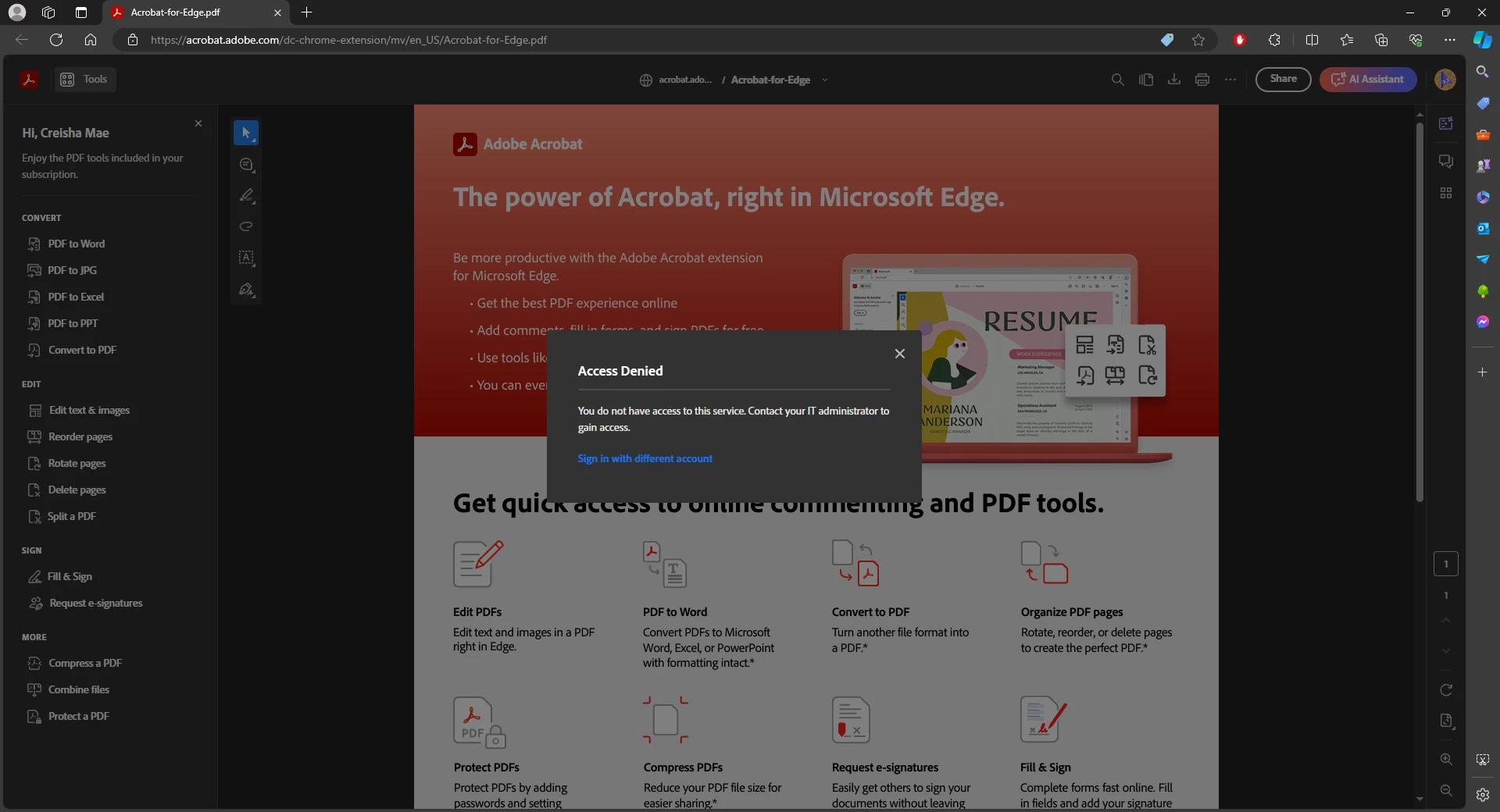Select the add comment tool
1500x812 pixels.
[x=246, y=164]
